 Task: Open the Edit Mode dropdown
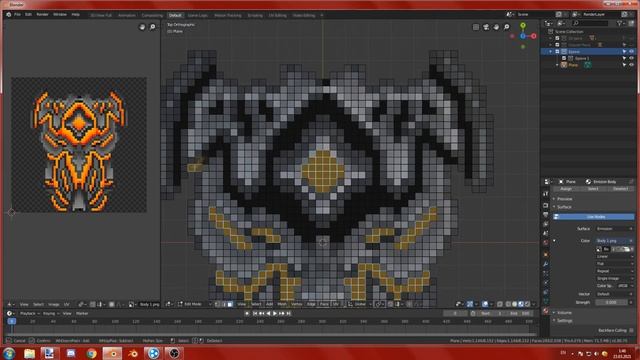[195, 304]
